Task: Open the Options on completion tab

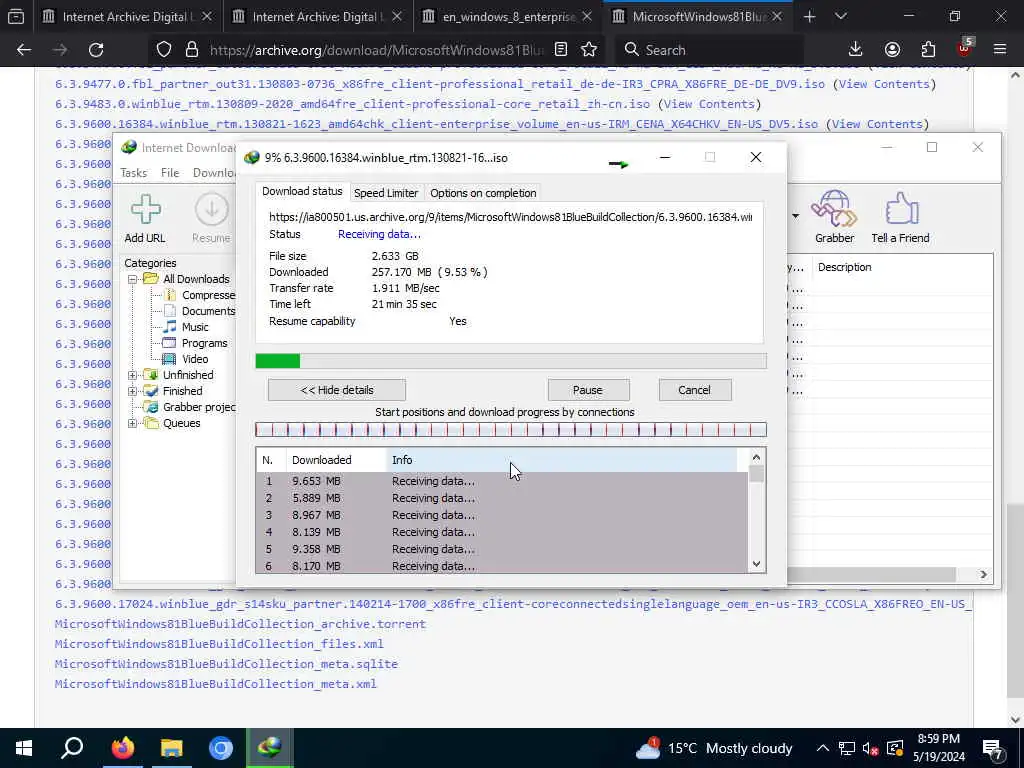Action: pyautogui.click(x=483, y=193)
